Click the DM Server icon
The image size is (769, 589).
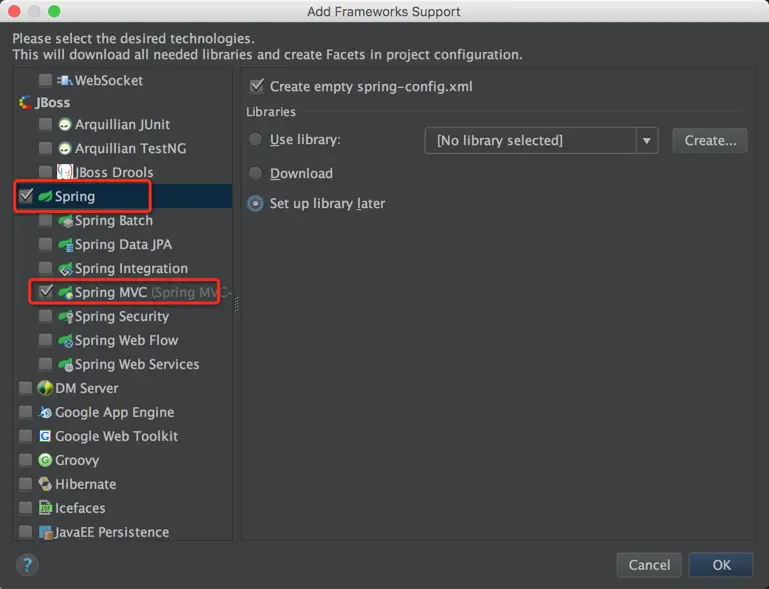(45, 388)
